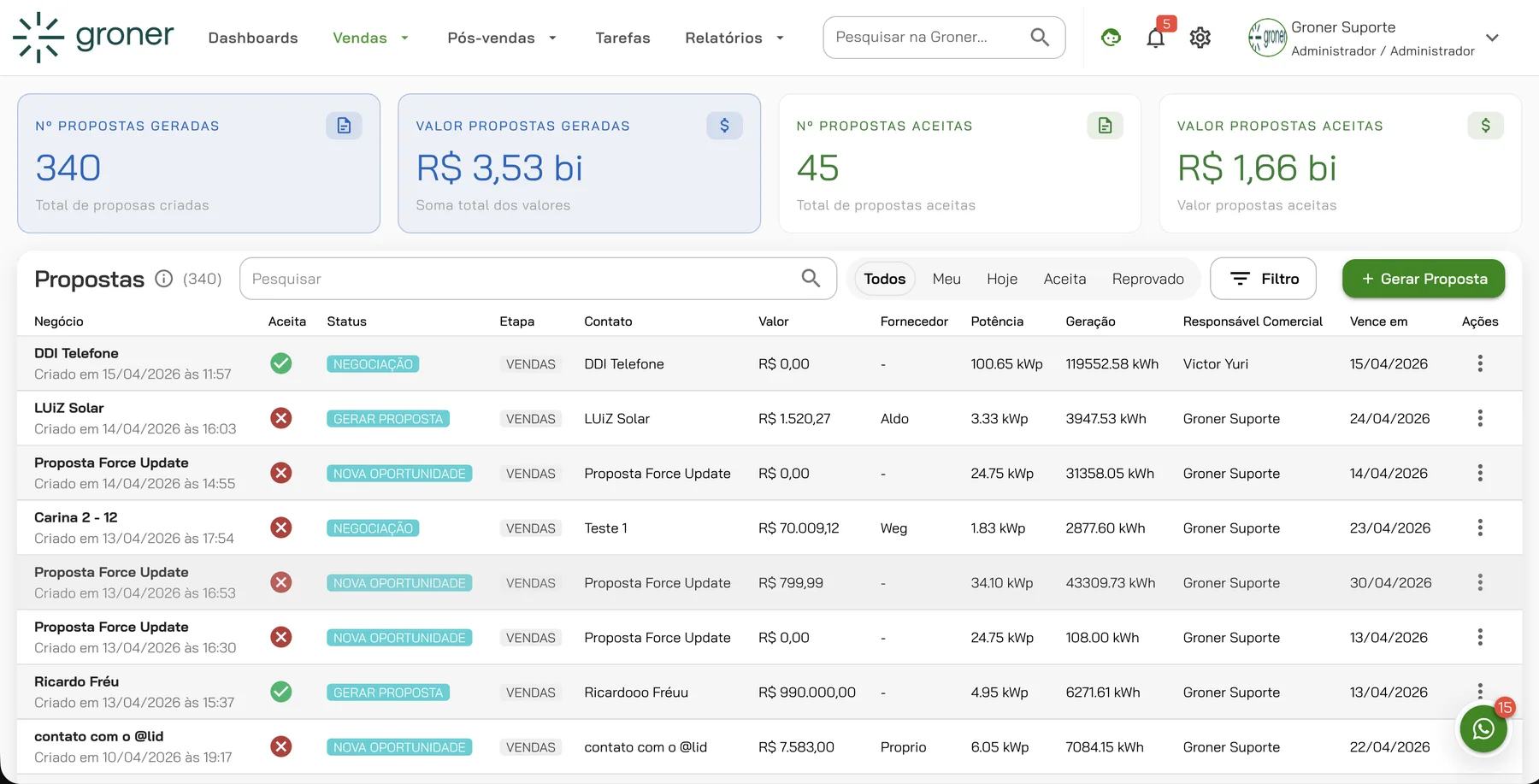Select the Todos filter pill
1539x784 pixels.
coord(884,279)
